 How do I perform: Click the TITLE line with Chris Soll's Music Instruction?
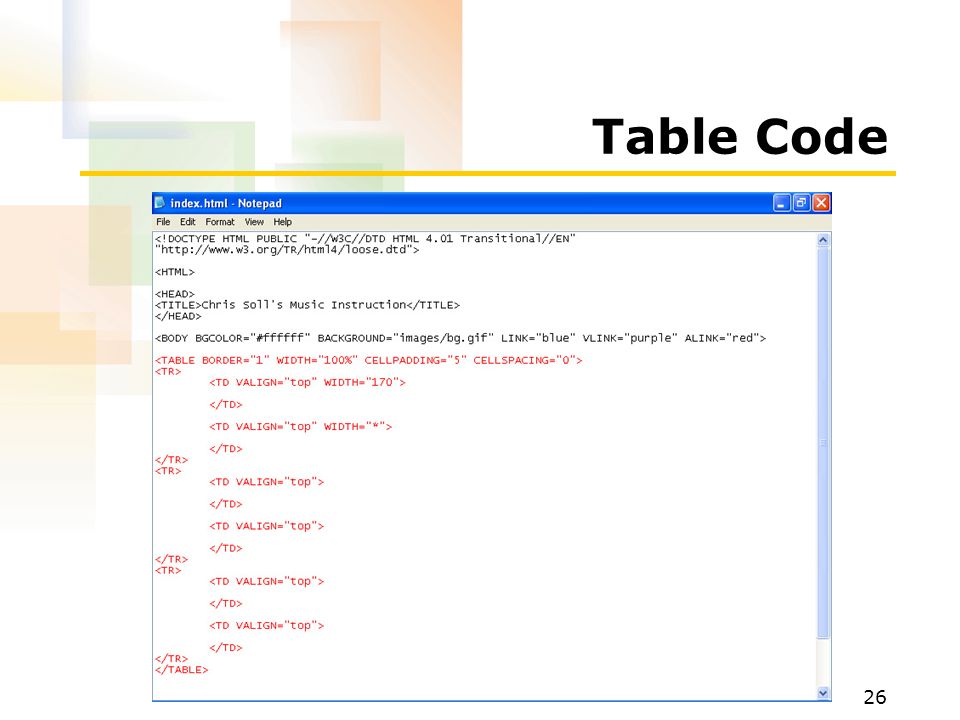[x=307, y=305]
